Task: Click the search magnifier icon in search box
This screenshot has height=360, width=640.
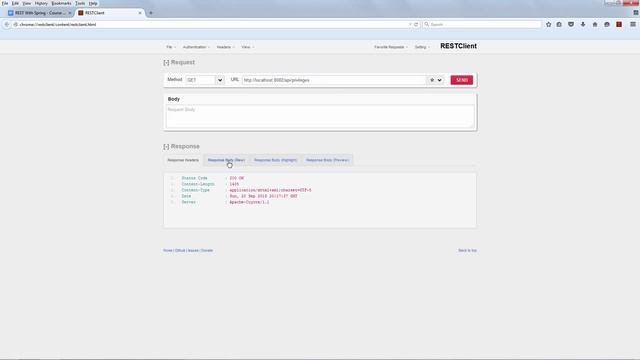Action: 427,24
